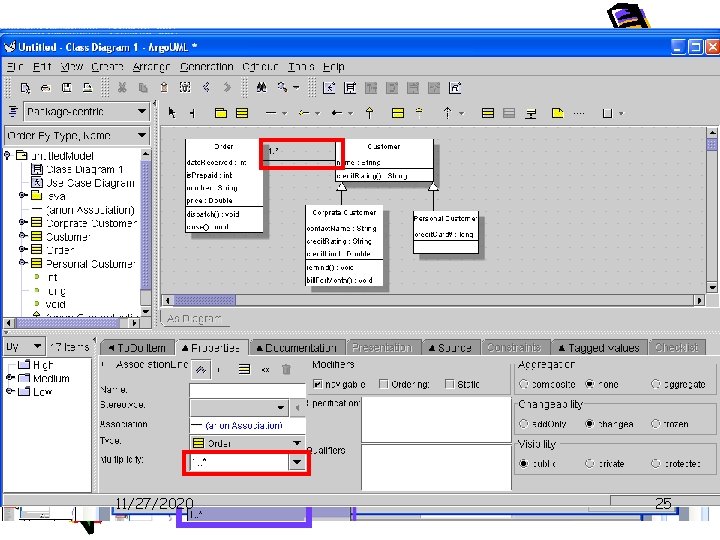The height and width of the screenshot is (540, 720).
Task: Click the Name input field in Properties
Action: (x=248, y=390)
